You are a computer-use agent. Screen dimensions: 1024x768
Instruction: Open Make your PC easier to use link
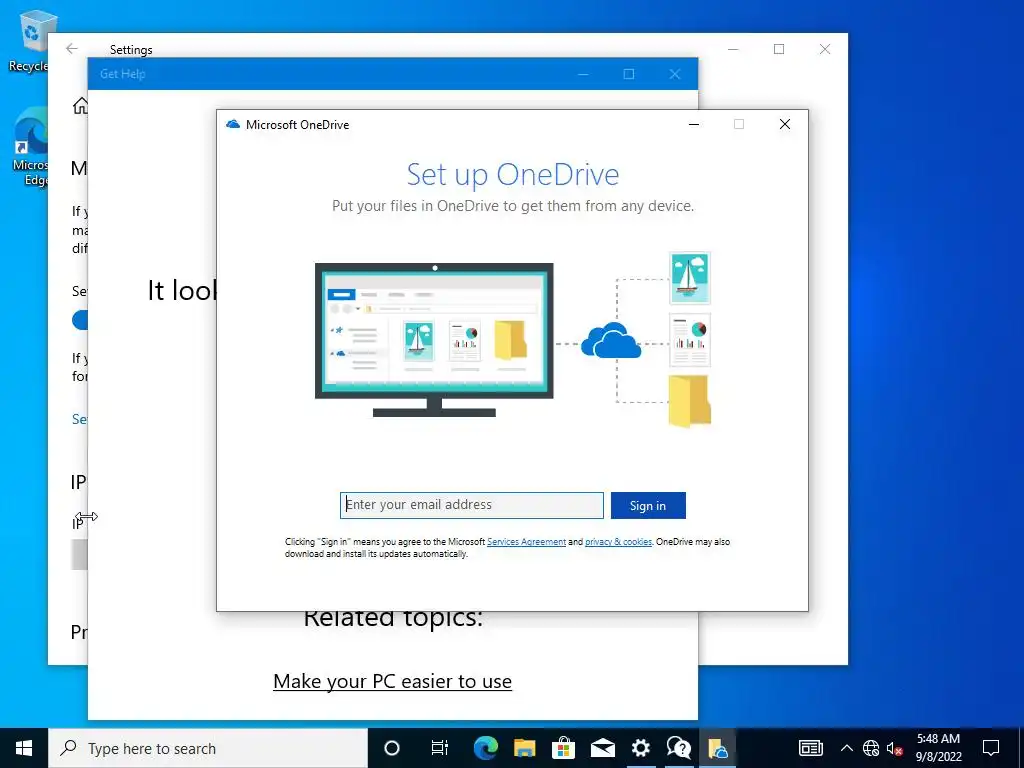(x=392, y=681)
